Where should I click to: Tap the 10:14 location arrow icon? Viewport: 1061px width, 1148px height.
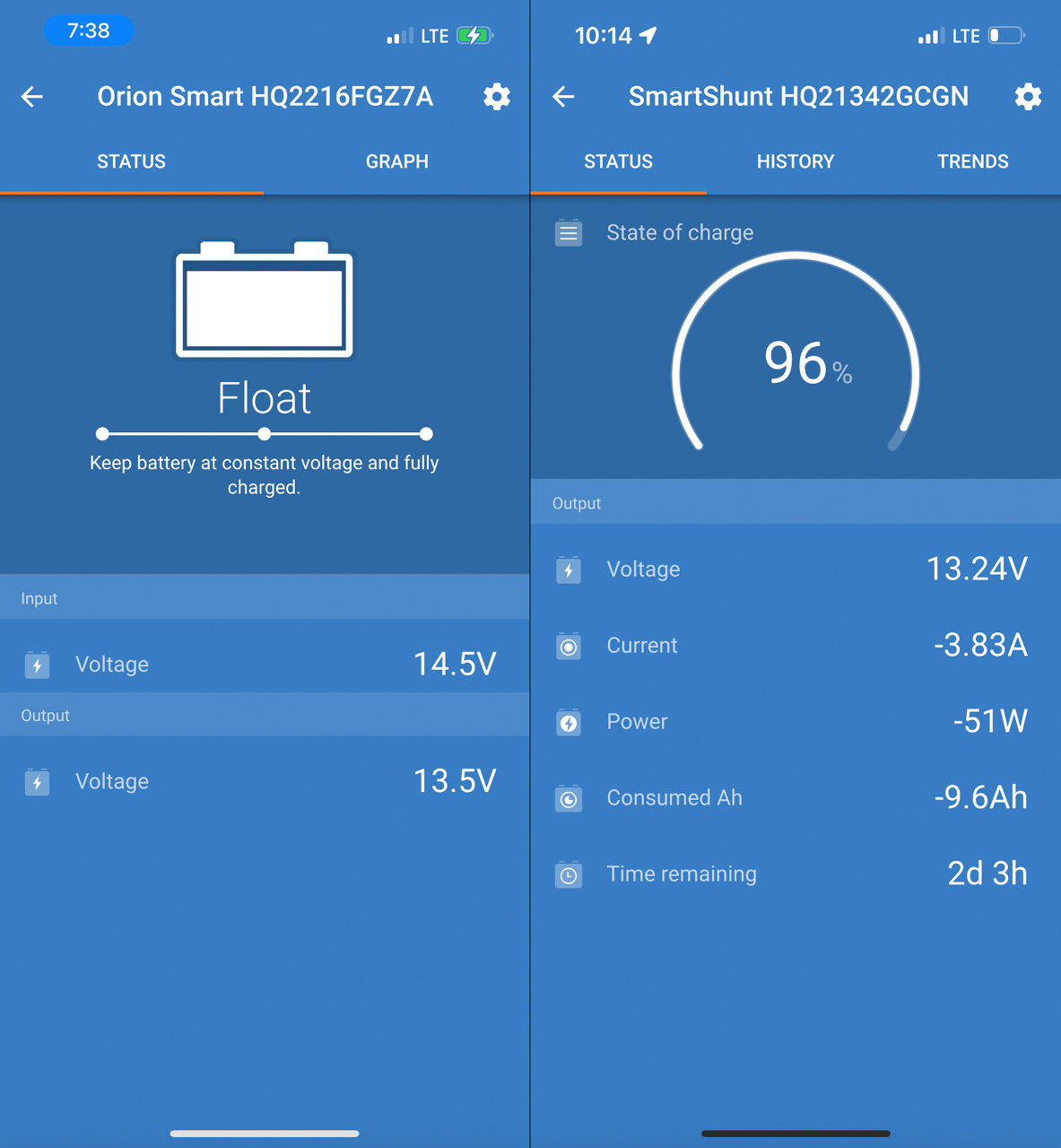(648, 35)
